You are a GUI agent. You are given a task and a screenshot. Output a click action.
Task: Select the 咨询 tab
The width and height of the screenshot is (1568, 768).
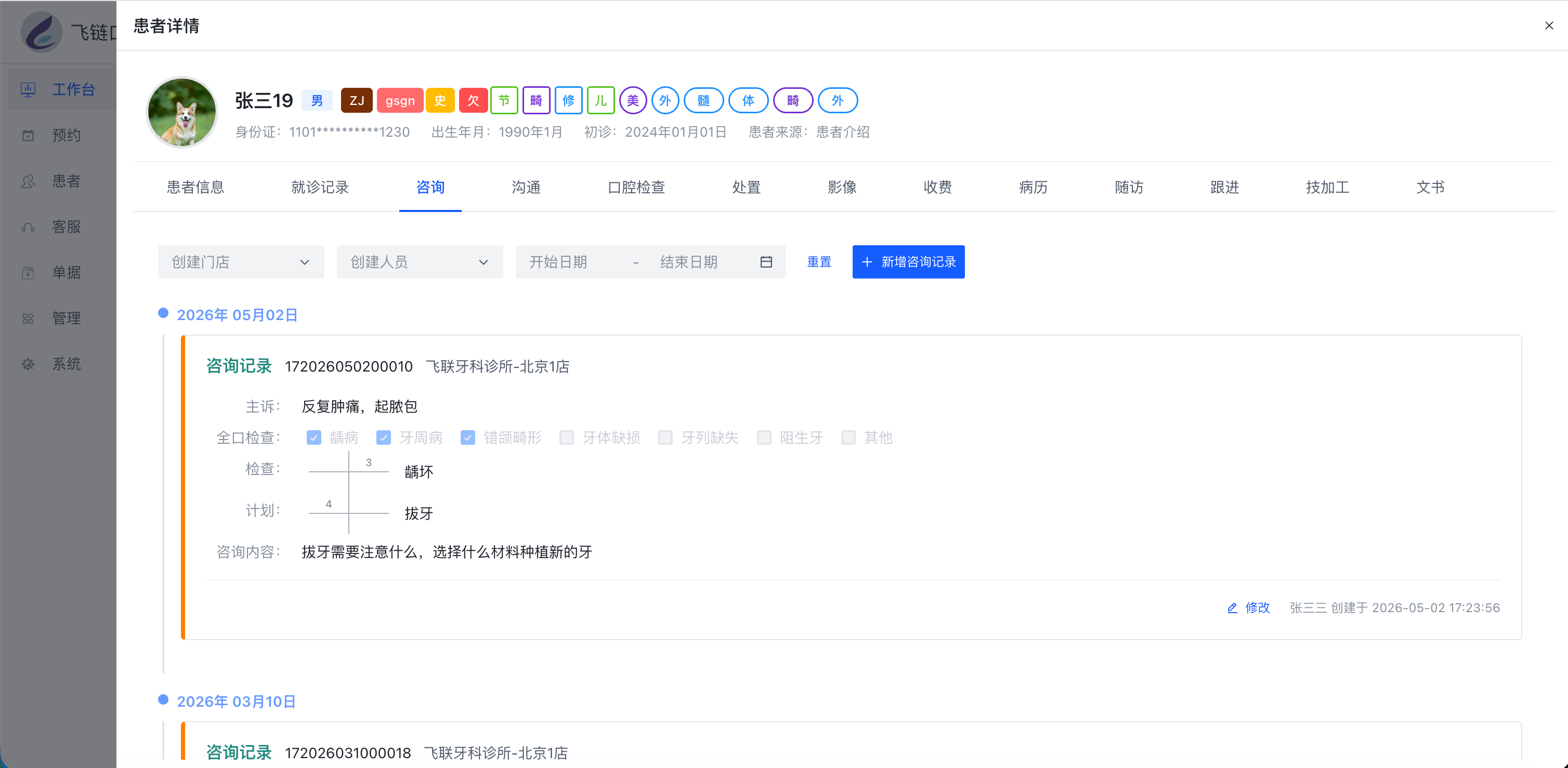point(430,188)
